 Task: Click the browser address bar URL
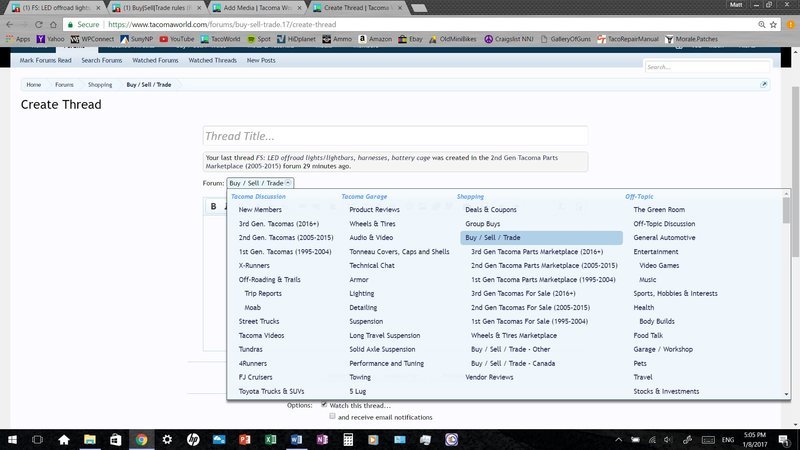(x=222, y=24)
